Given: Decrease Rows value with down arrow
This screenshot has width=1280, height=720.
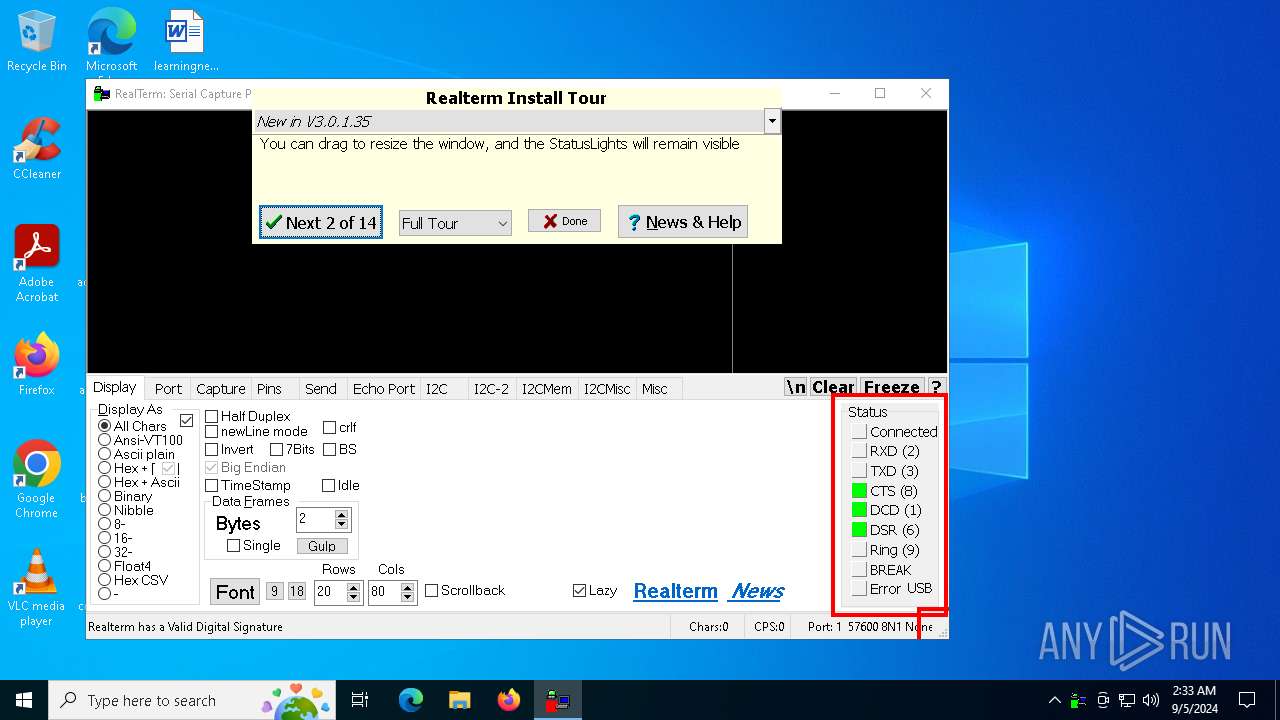Looking at the screenshot, I should point(353,598).
